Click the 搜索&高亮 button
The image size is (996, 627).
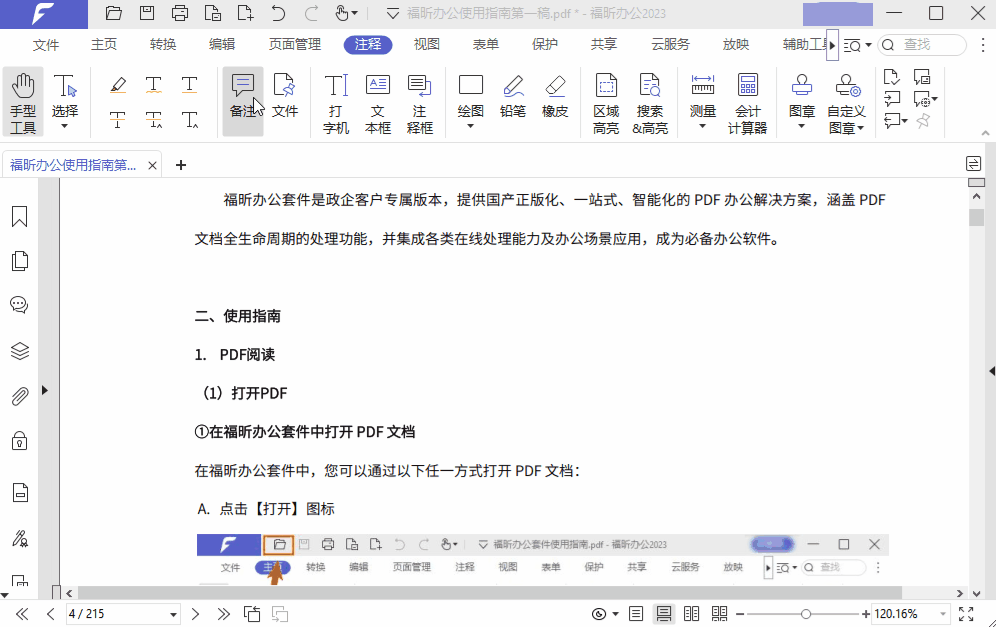point(650,100)
